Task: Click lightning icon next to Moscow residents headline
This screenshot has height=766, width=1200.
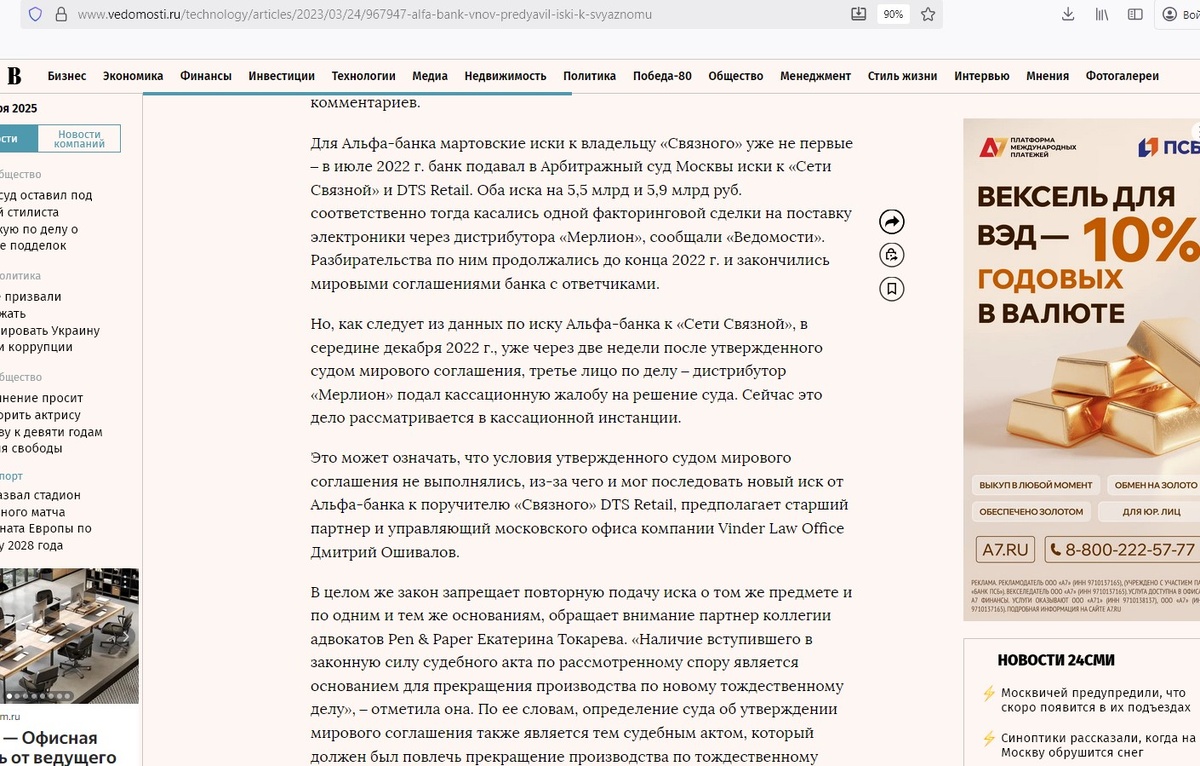Action: point(988,693)
